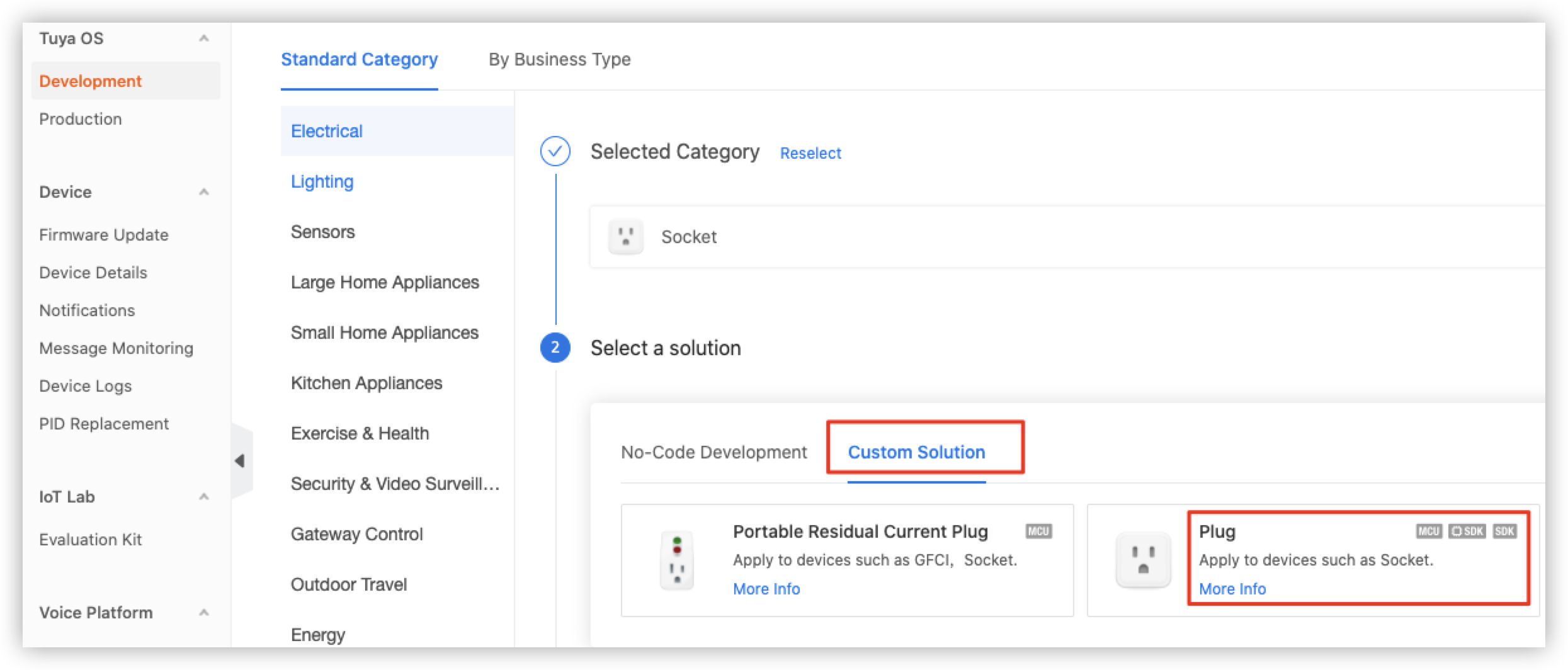1568x670 pixels.
Task: Click the Device section header
Action: 65,192
